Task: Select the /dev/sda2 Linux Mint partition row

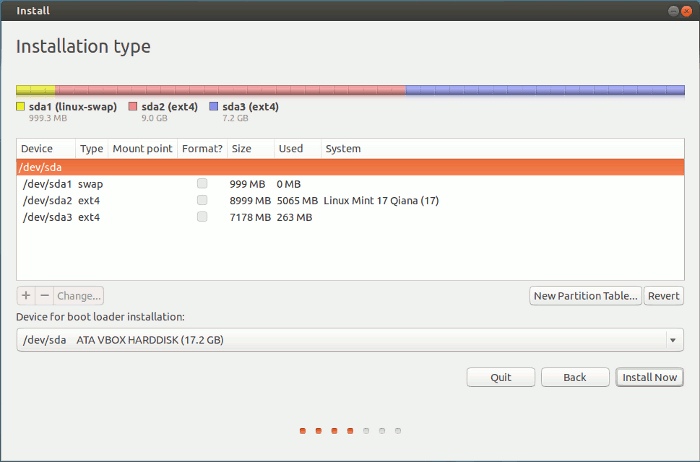Action: coord(350,200)
